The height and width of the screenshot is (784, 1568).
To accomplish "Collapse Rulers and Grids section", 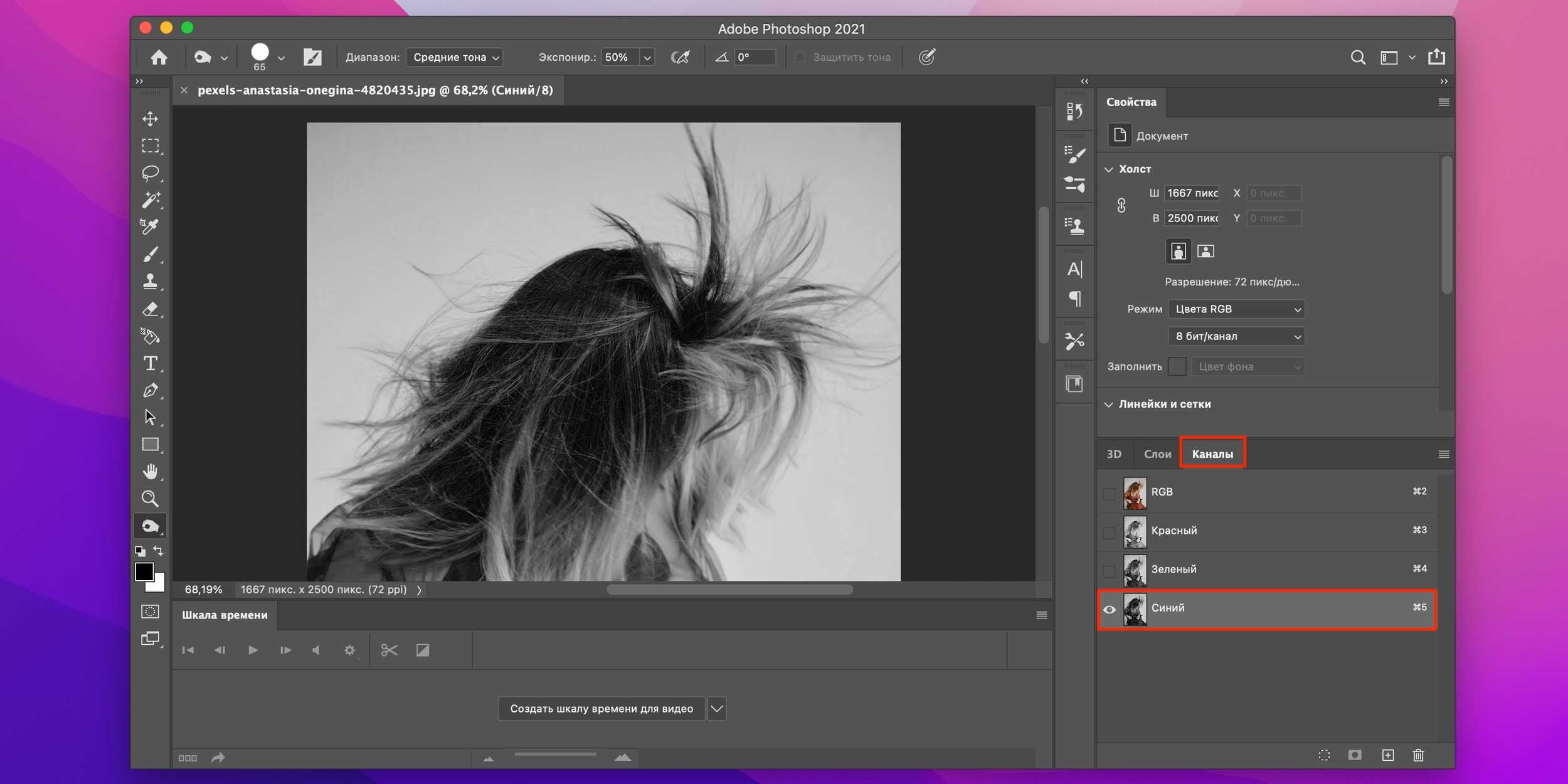I will (x=1108, y=405).
